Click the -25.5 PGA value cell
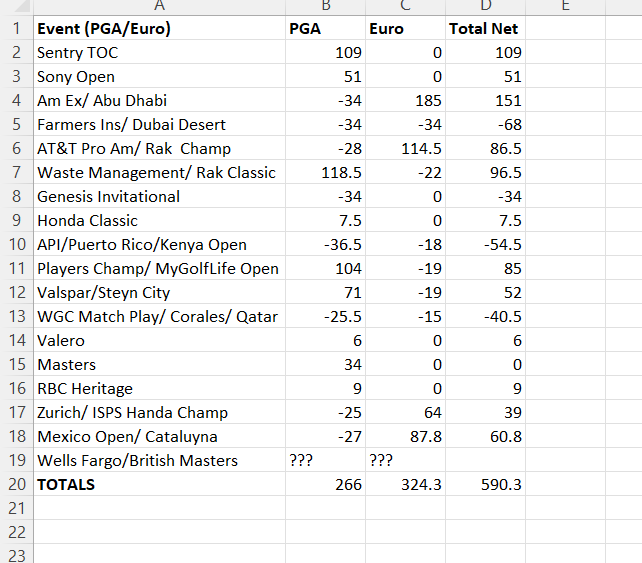 326,316
